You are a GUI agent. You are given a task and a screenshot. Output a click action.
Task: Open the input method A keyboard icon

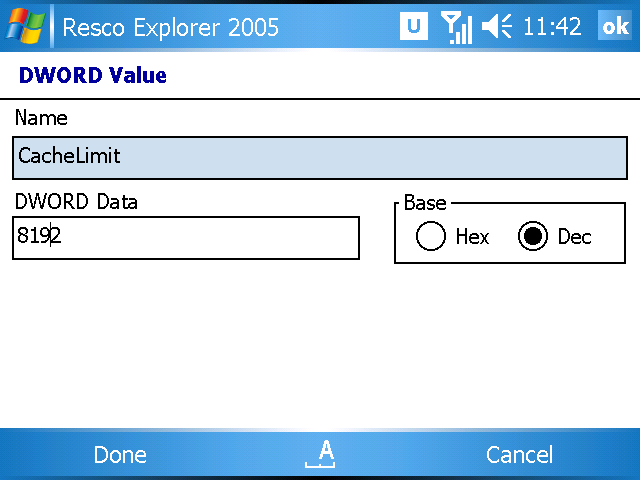click(x=320, y=454)
